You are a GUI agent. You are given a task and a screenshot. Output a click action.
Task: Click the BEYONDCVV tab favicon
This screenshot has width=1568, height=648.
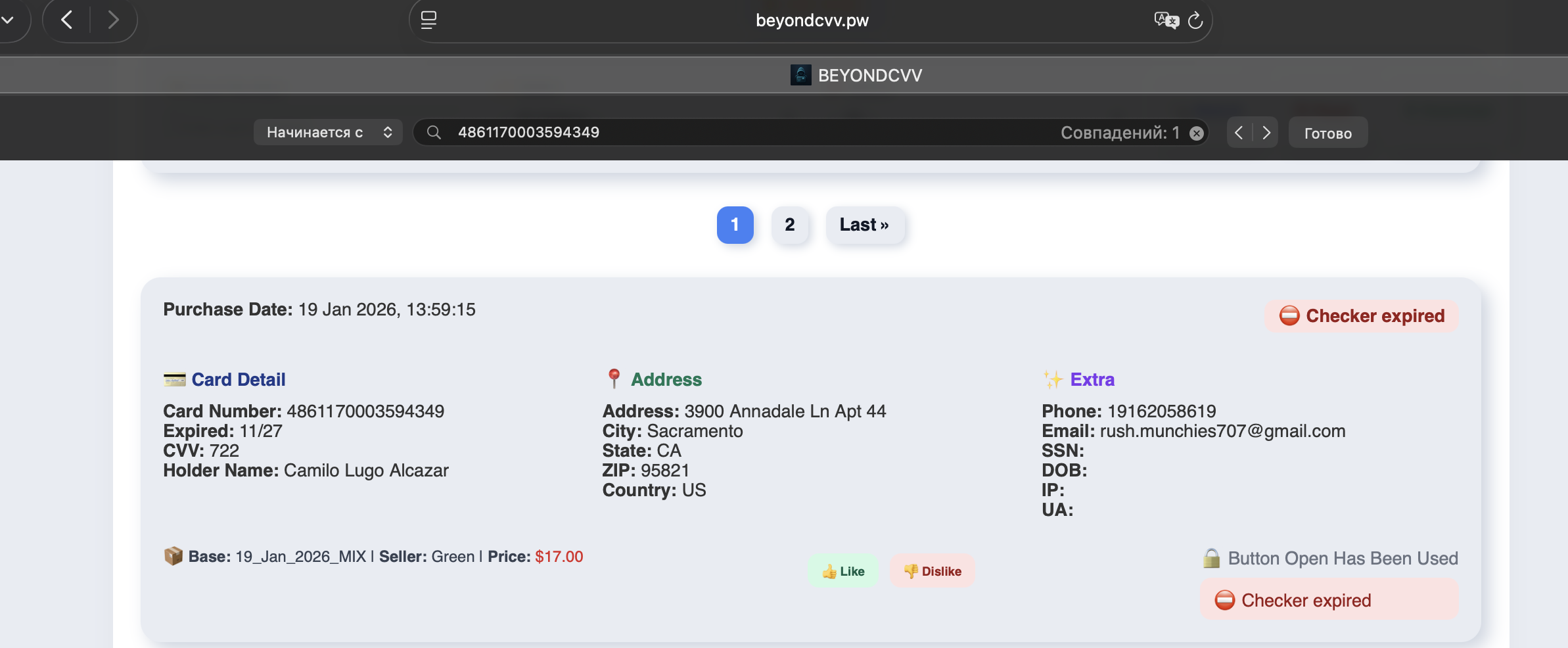(x=800, y=75)
